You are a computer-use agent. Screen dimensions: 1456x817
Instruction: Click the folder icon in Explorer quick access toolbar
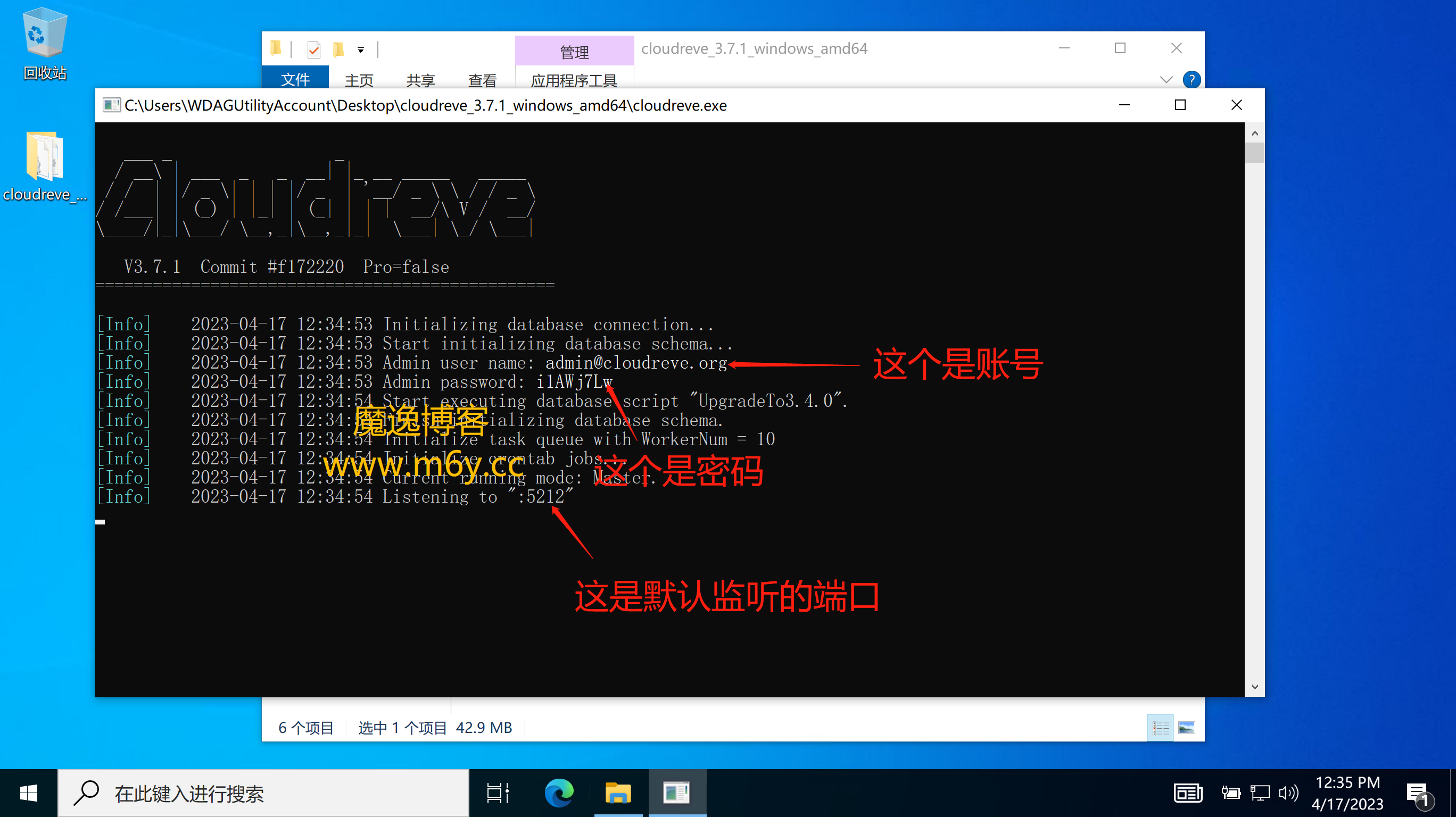pos(276,49)
